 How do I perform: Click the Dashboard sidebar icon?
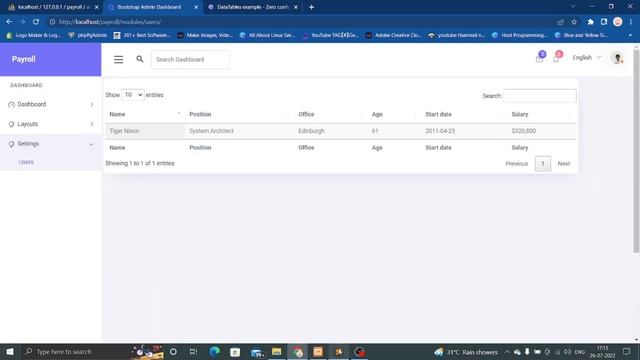point(11,105)
